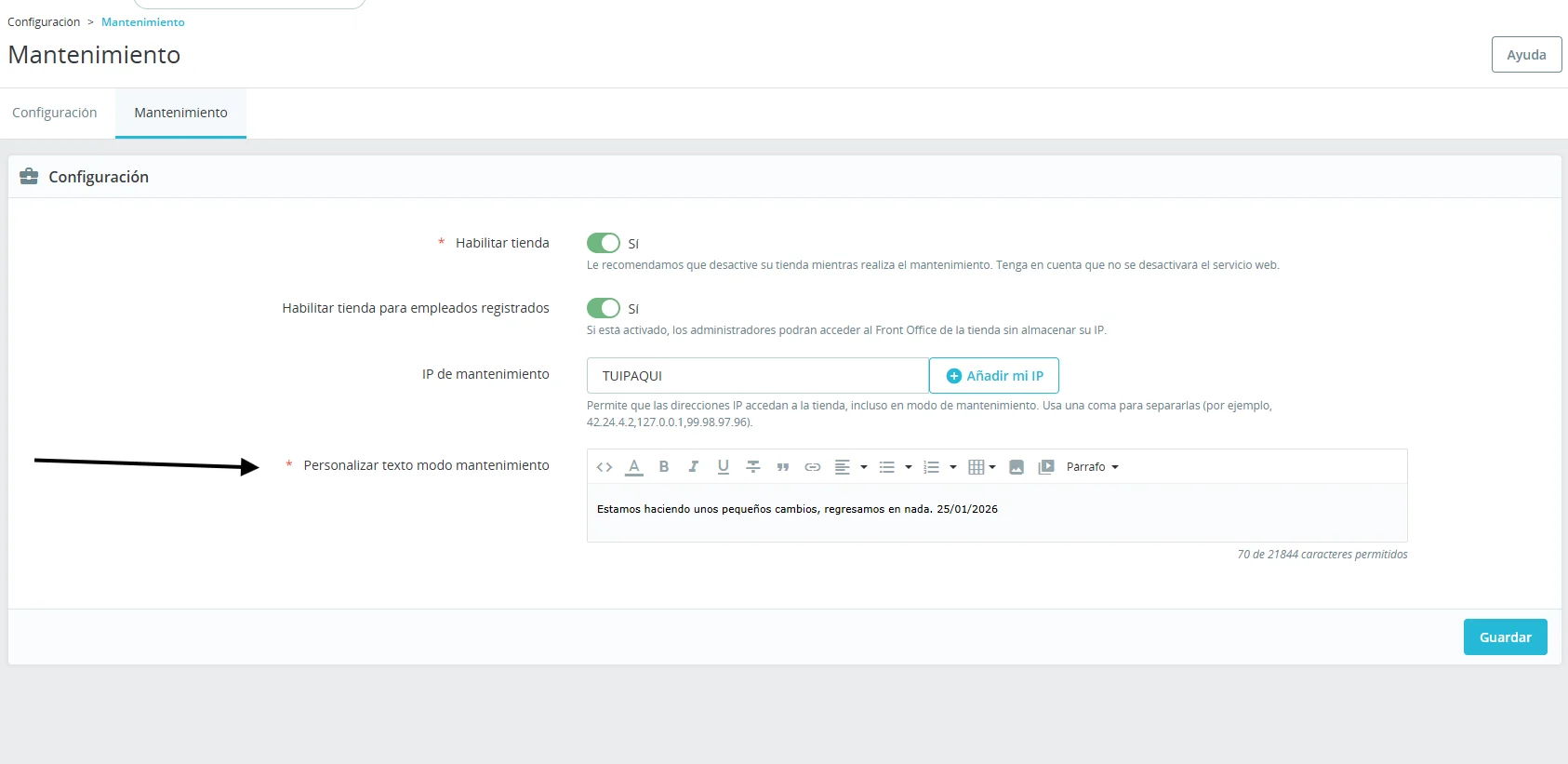Insert blockquote in editor
The width and height of the screenshot is (1568, 764).
tap(783, 467)
